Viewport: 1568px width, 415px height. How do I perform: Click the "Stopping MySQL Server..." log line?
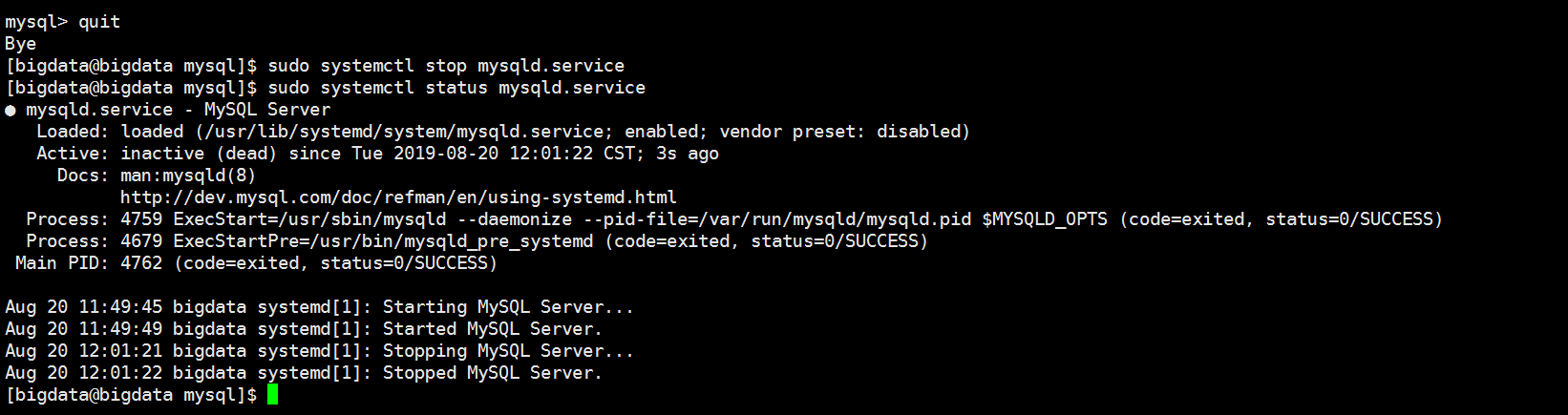508,351
